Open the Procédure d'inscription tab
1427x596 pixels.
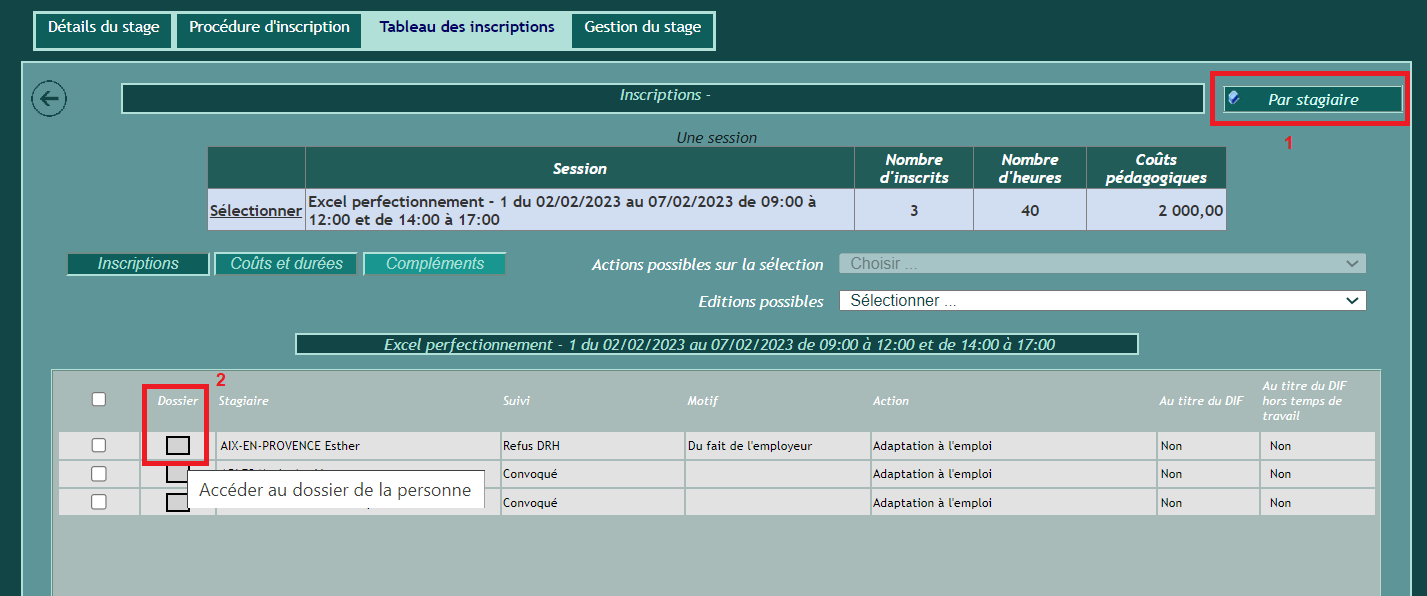[270, 28]
